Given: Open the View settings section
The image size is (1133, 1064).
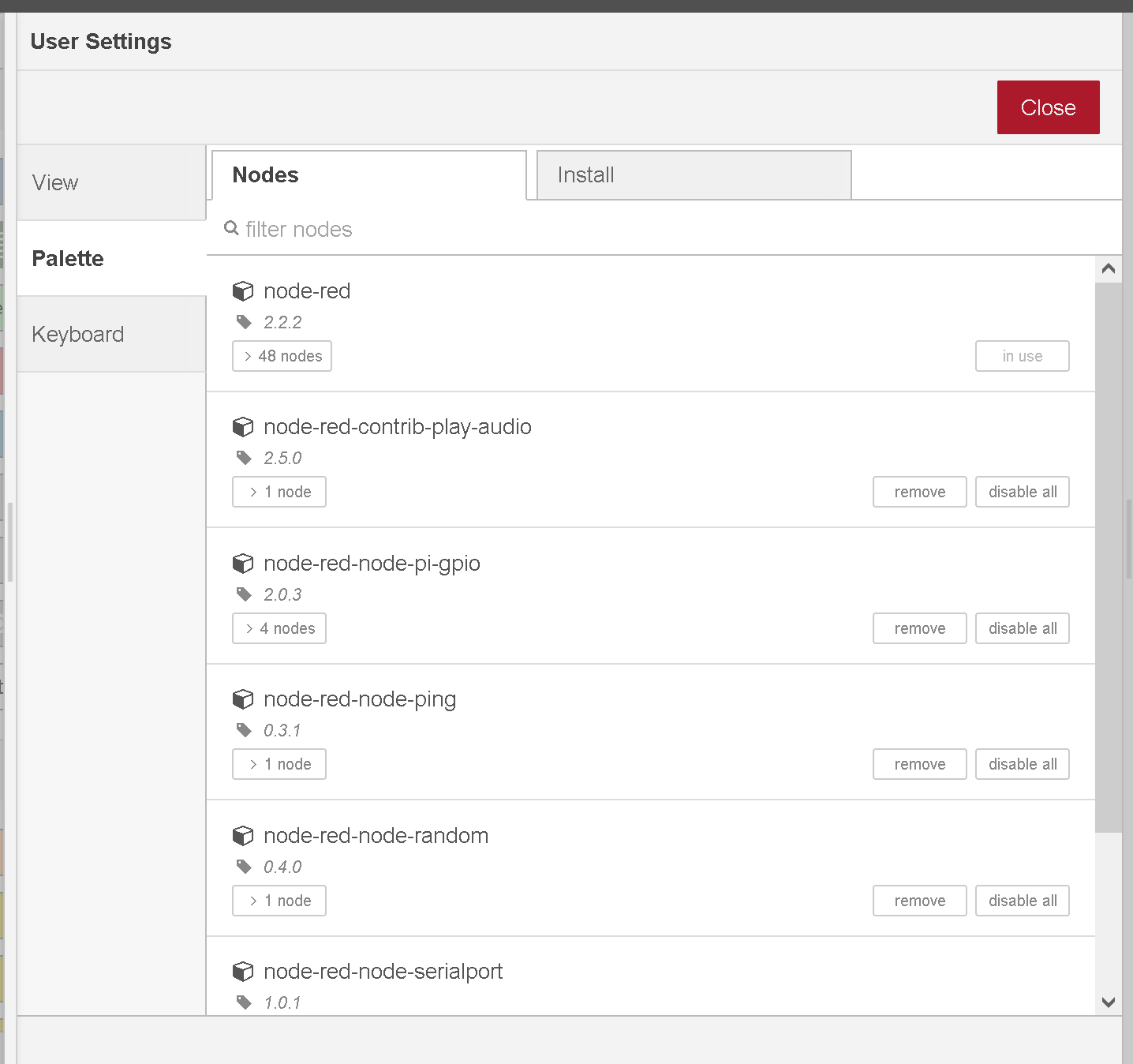Looking at the screenshot, I should pyautogui.click(x=111, y=182).
